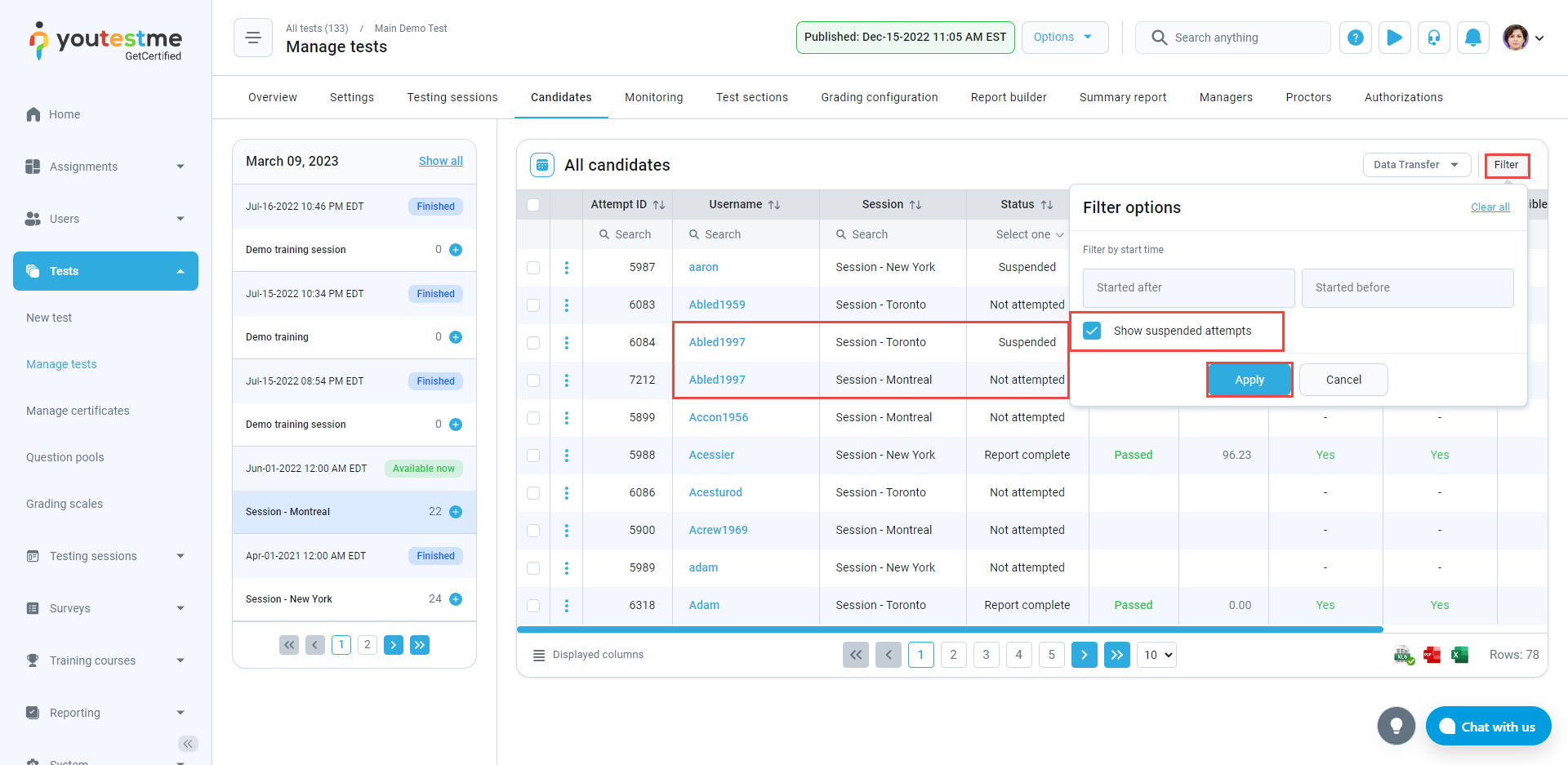Switch to the Monitoring tab
Image resolution: width=1568 pixels, height=765 pixels.
click(x=653, y=97)
